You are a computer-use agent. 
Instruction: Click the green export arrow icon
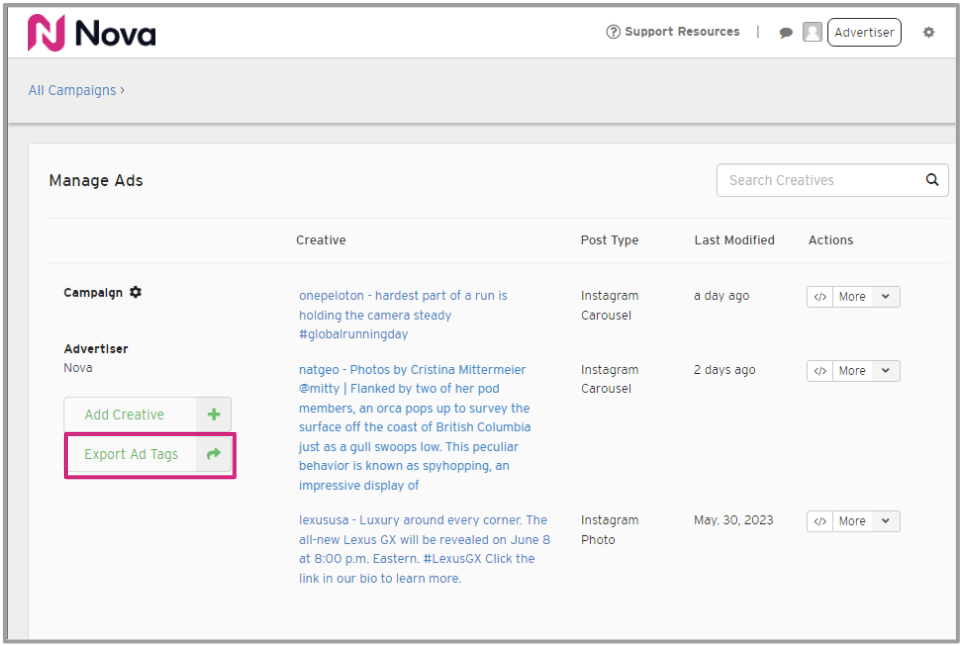click(213, 454)
